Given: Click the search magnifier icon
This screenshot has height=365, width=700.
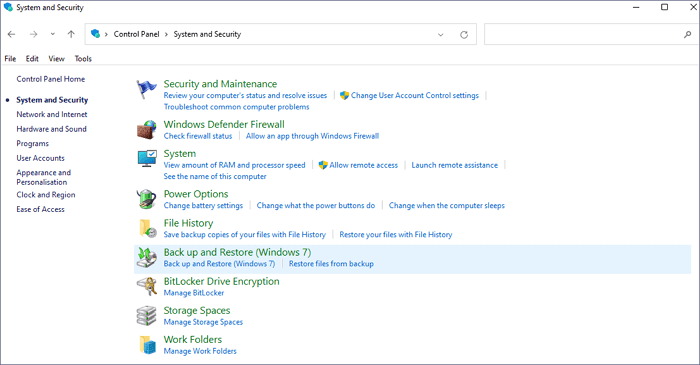Looking at the screenshot, I should [x=688, y=34].
